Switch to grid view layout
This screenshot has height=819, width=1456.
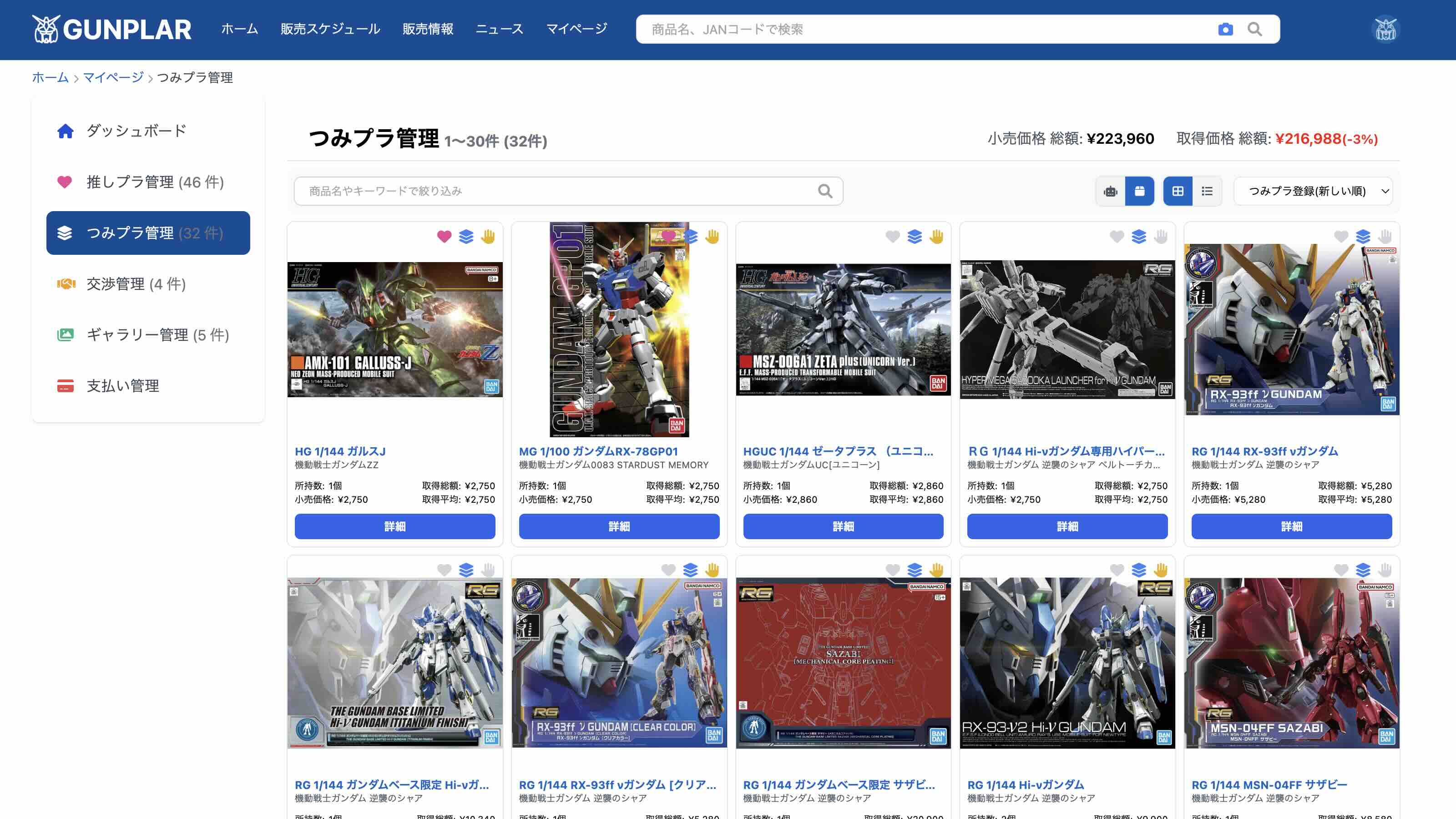(1178, 191)
